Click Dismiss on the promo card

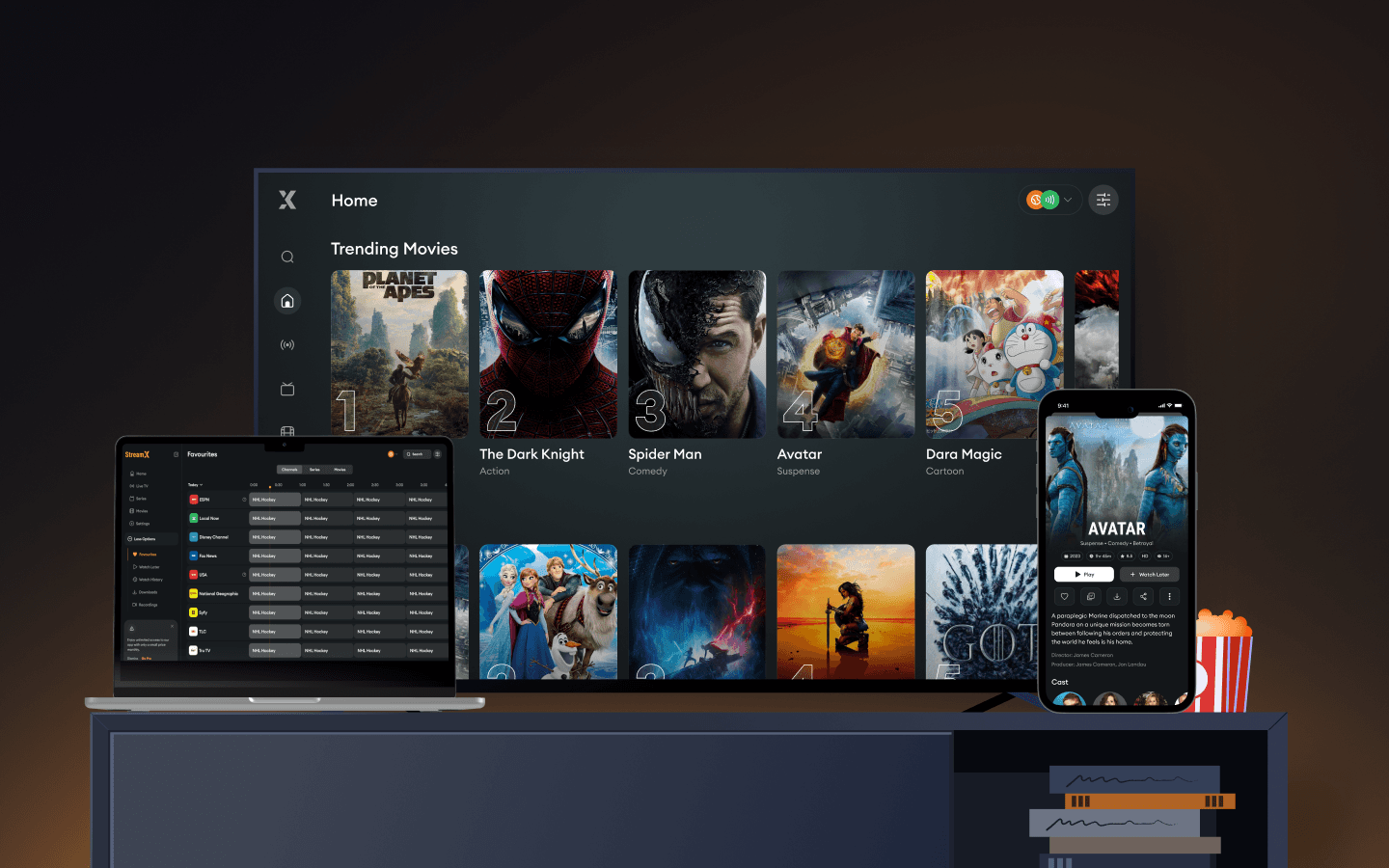133,658
